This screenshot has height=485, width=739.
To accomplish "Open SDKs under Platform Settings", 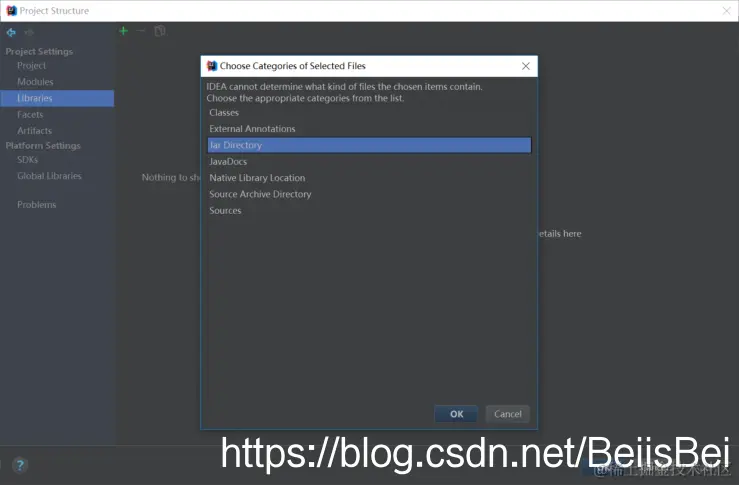I will [x=57, y=159].
